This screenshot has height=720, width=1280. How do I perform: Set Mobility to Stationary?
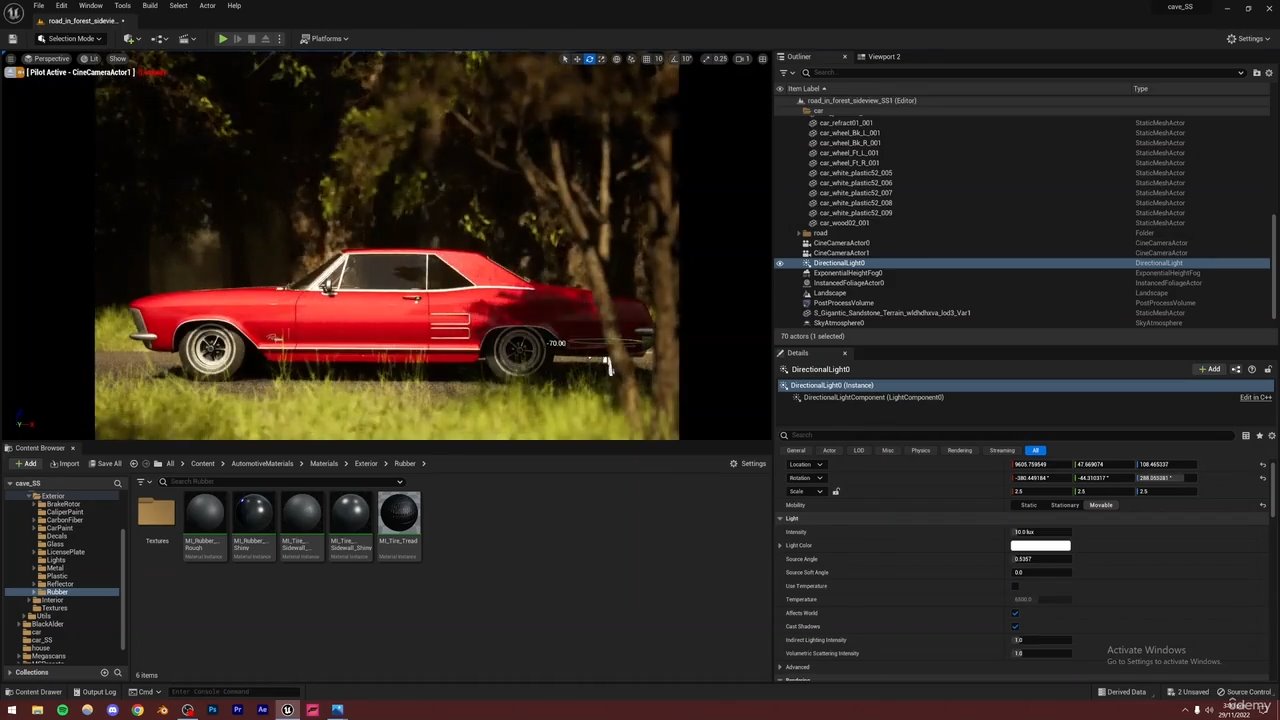[x=1065, y=505]
